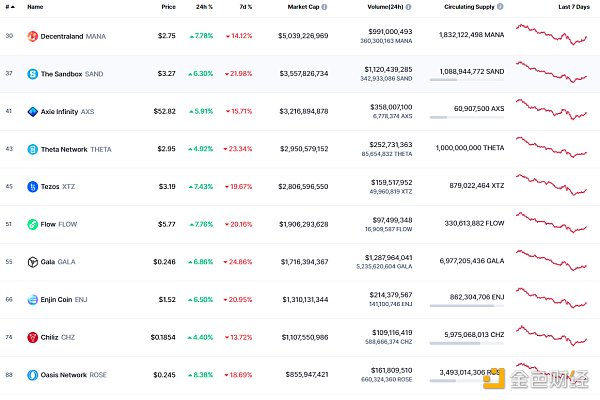Image resolution: width=600 pixels, height=400 pixels.
Task: Open The Sandbox SAND coin page
Action: tap(72, 74)
